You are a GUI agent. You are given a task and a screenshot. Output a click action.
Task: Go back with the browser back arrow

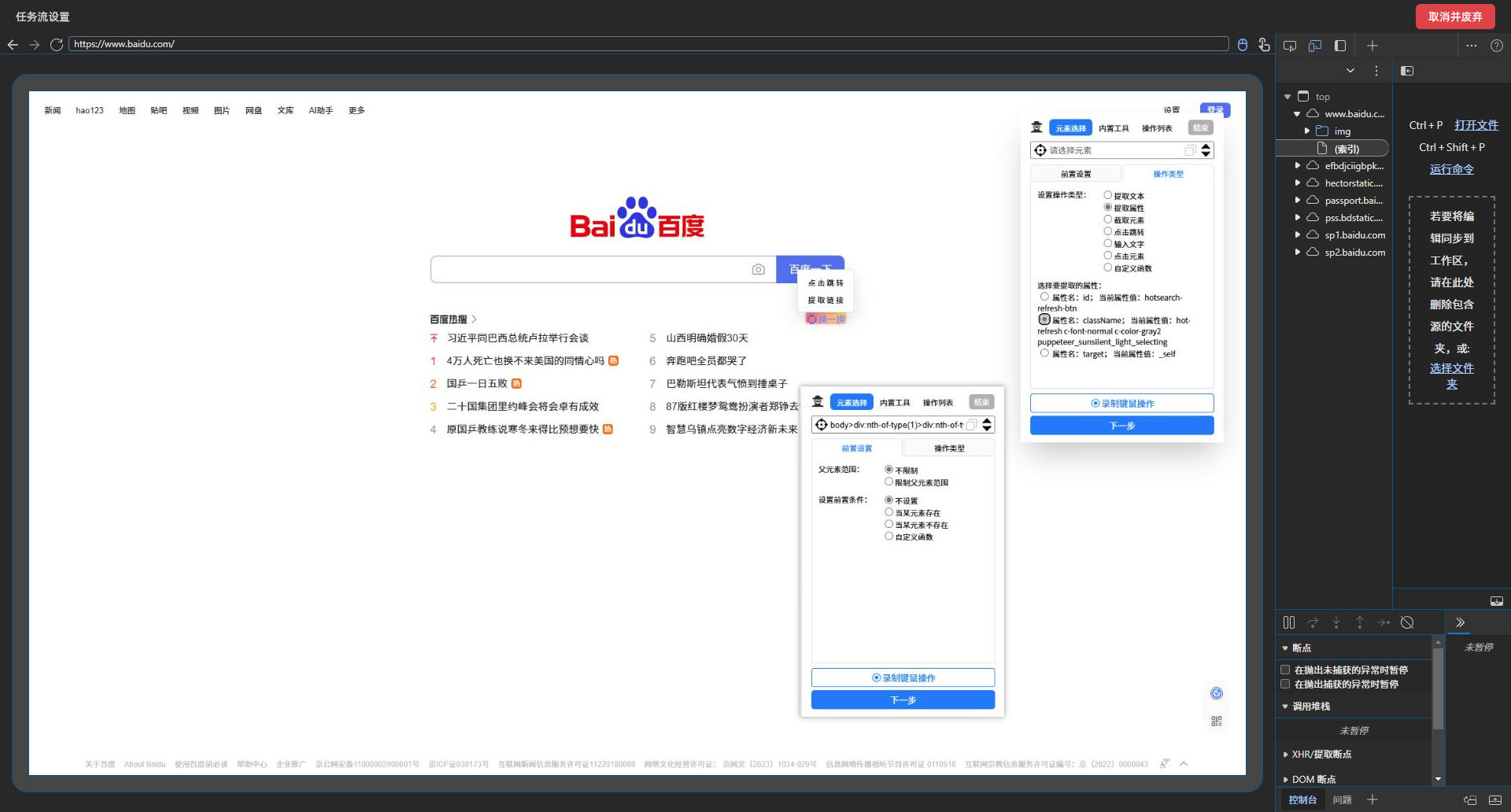(x=13, y=45)
